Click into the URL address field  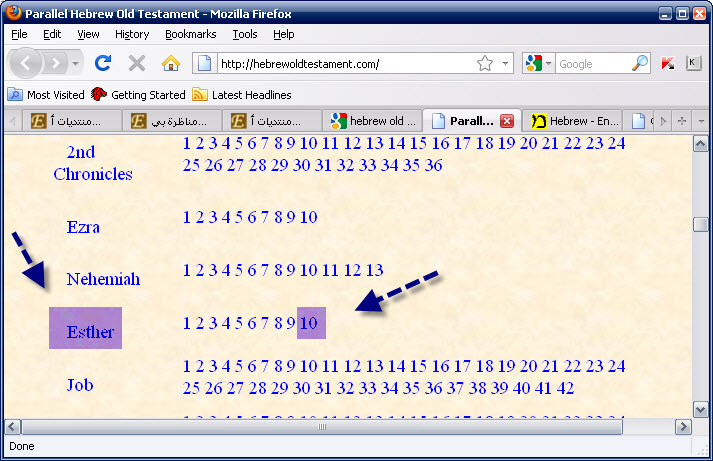point(340,63)
